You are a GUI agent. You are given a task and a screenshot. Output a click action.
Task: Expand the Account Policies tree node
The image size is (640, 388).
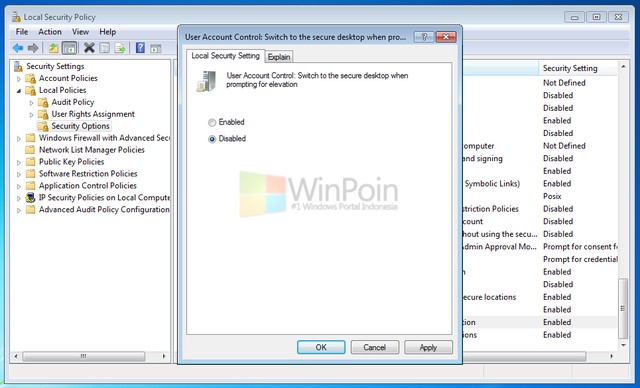[19, 79]
